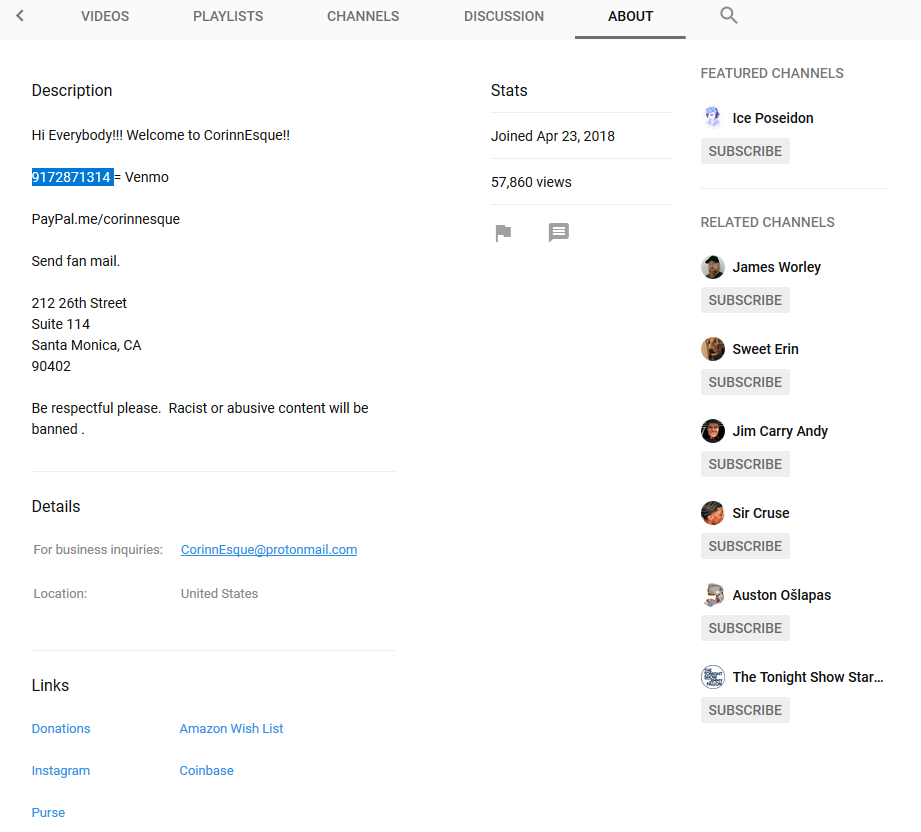The image size is (921, 832).
Task: Open the channel search magnifier icon
Action: [728, 15]
